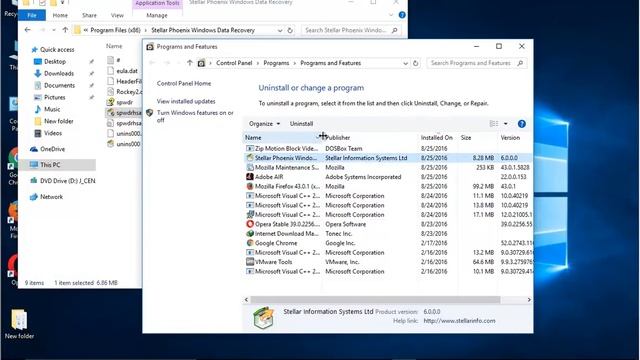Click the Stellar Phoenix Windows program icon
This screenshot has height=360, width=640.
[250, 158]
